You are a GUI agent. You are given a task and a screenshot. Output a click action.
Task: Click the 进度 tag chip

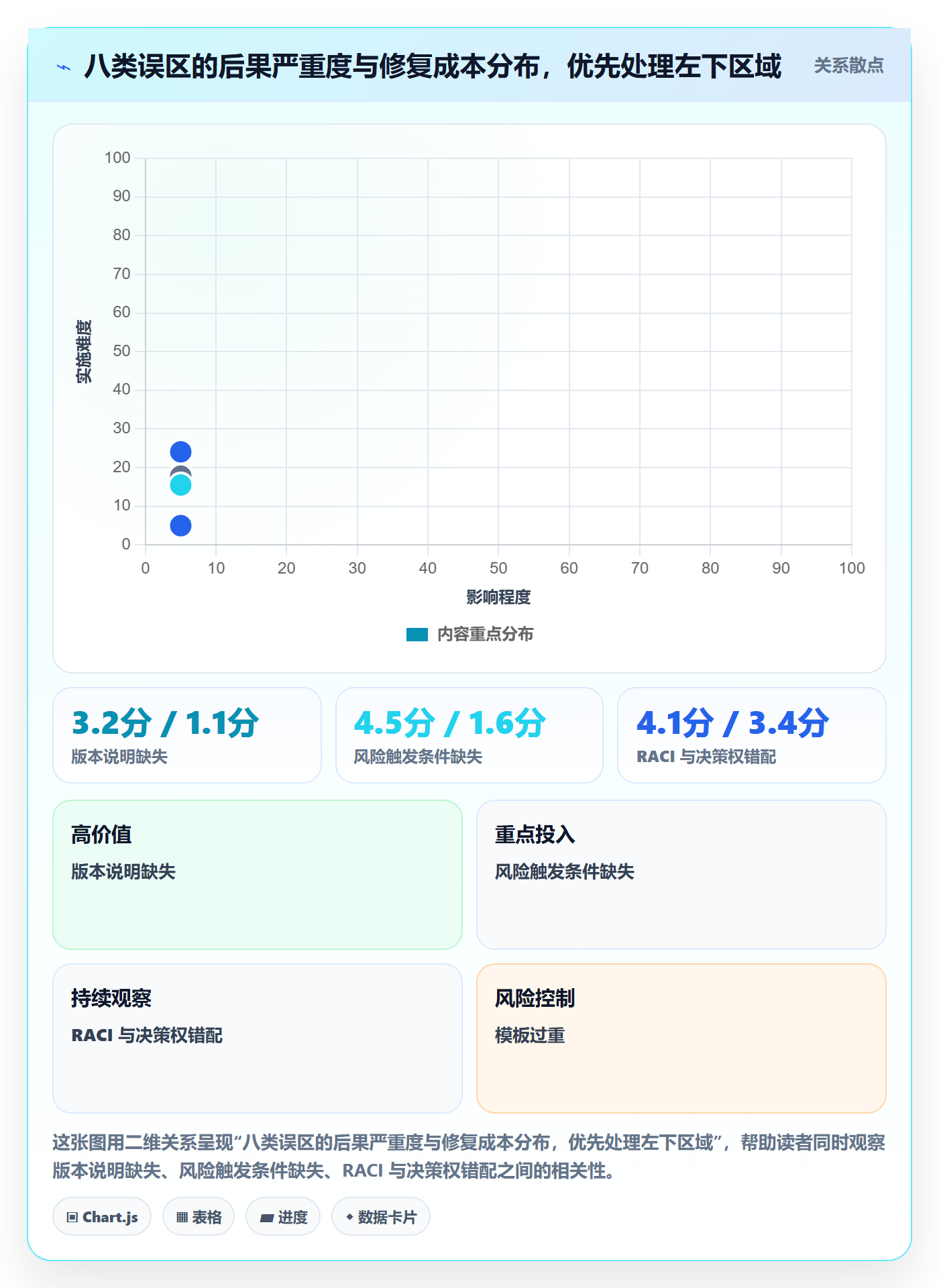(x=283, y=1217)
